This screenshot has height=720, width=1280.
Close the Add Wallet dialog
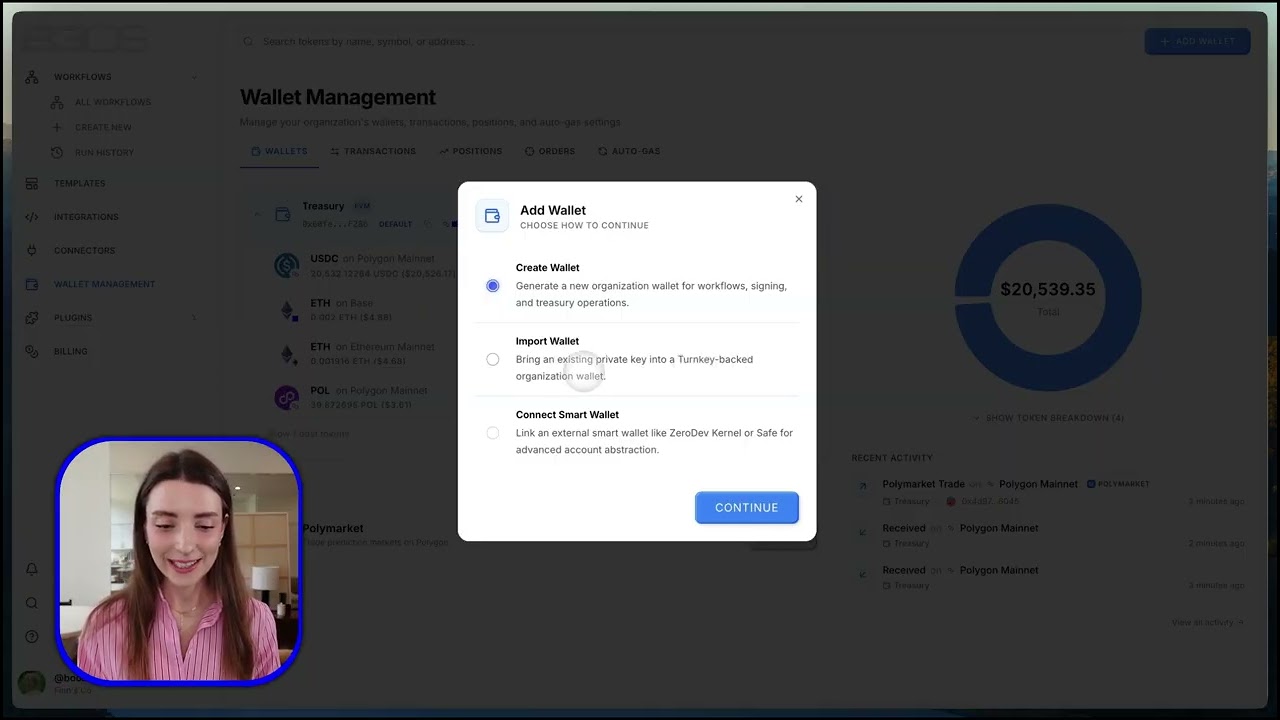799,199
